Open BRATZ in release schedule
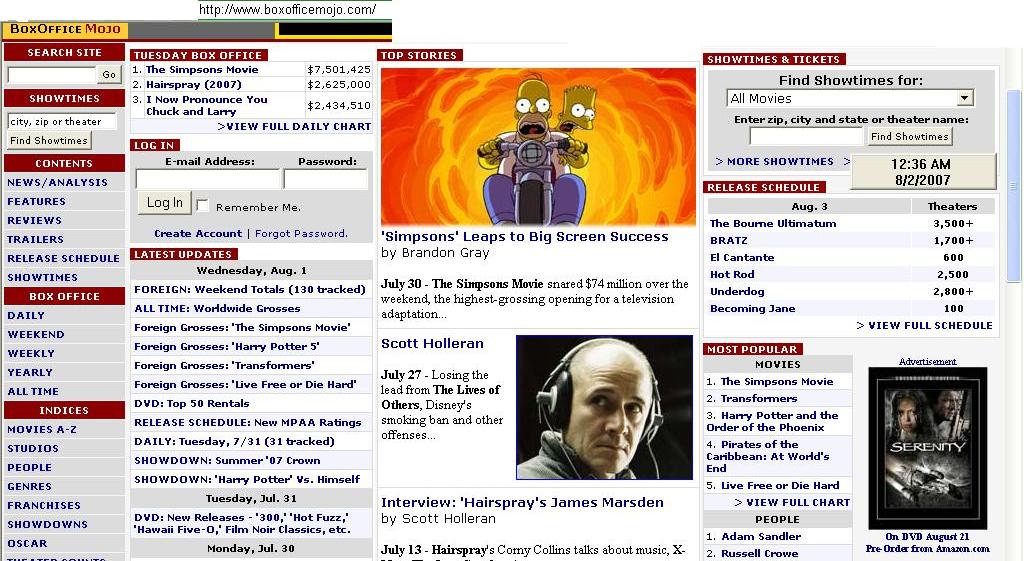Screen dimensions: 1024x561 tap(729, 240)
